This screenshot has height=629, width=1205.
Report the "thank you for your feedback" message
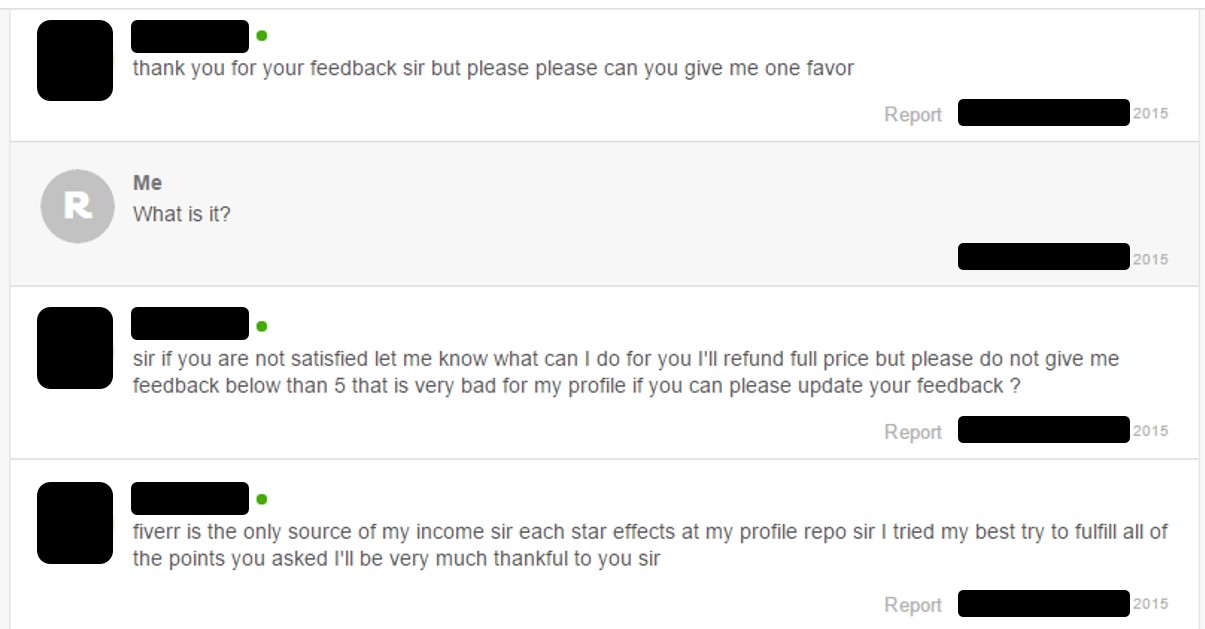click(x=912, y=115)
